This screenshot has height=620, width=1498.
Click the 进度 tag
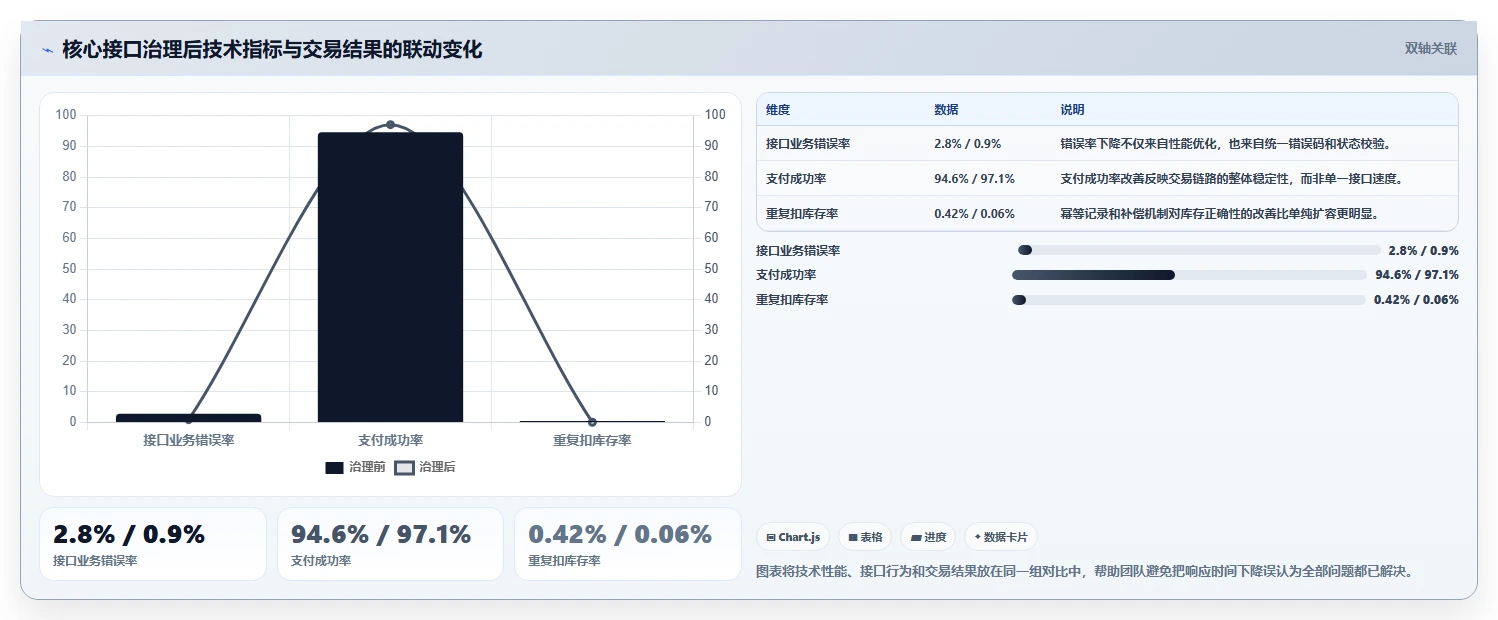click(x=928, y=537)
